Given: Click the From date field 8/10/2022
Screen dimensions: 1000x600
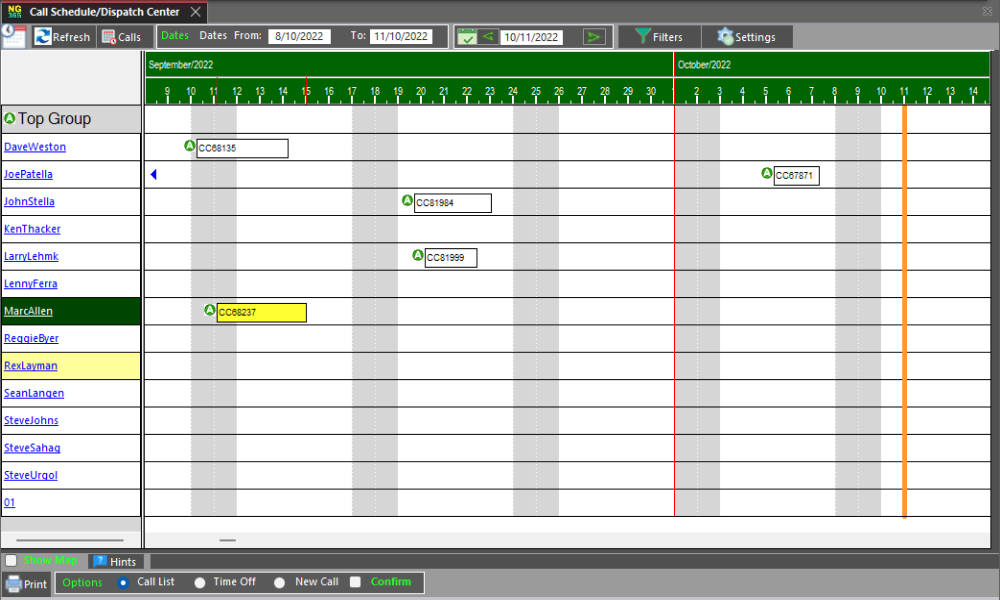Looking at the screenshot, I should (x=299, y=36).
